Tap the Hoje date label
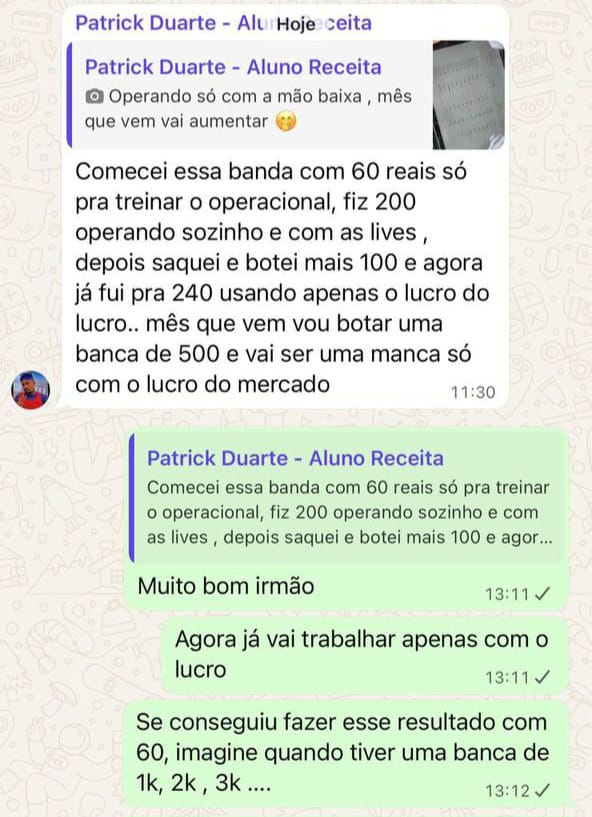 click(x=295, y=24)
